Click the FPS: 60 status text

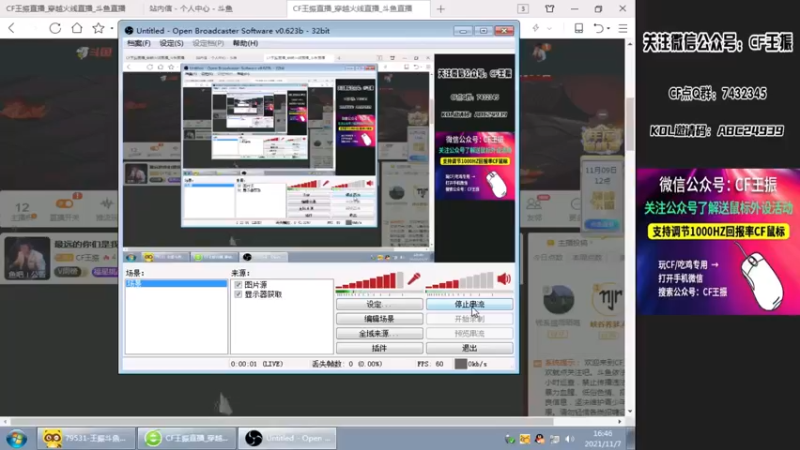pyautogui.click(x=430, y=364)
